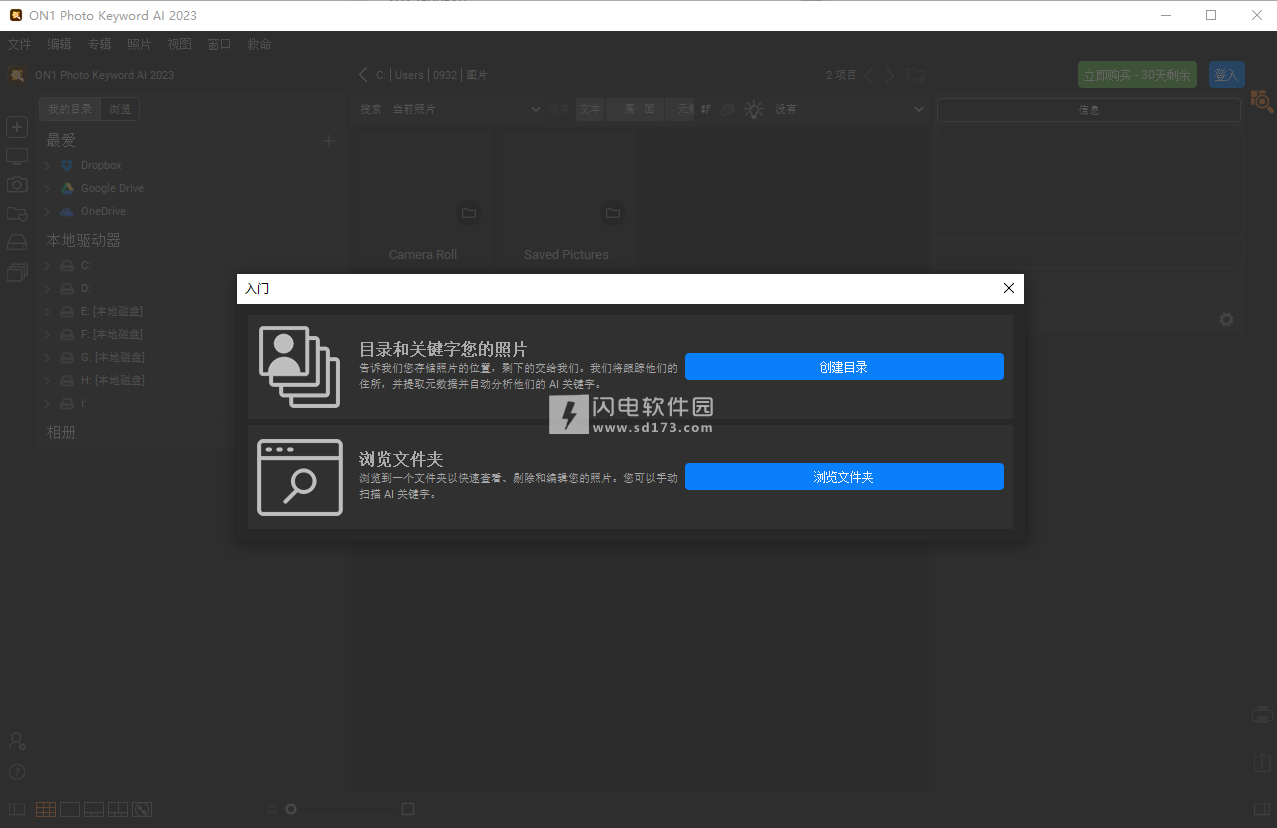
Task: Open the 救命 help menu
Action: coord(260,44)
